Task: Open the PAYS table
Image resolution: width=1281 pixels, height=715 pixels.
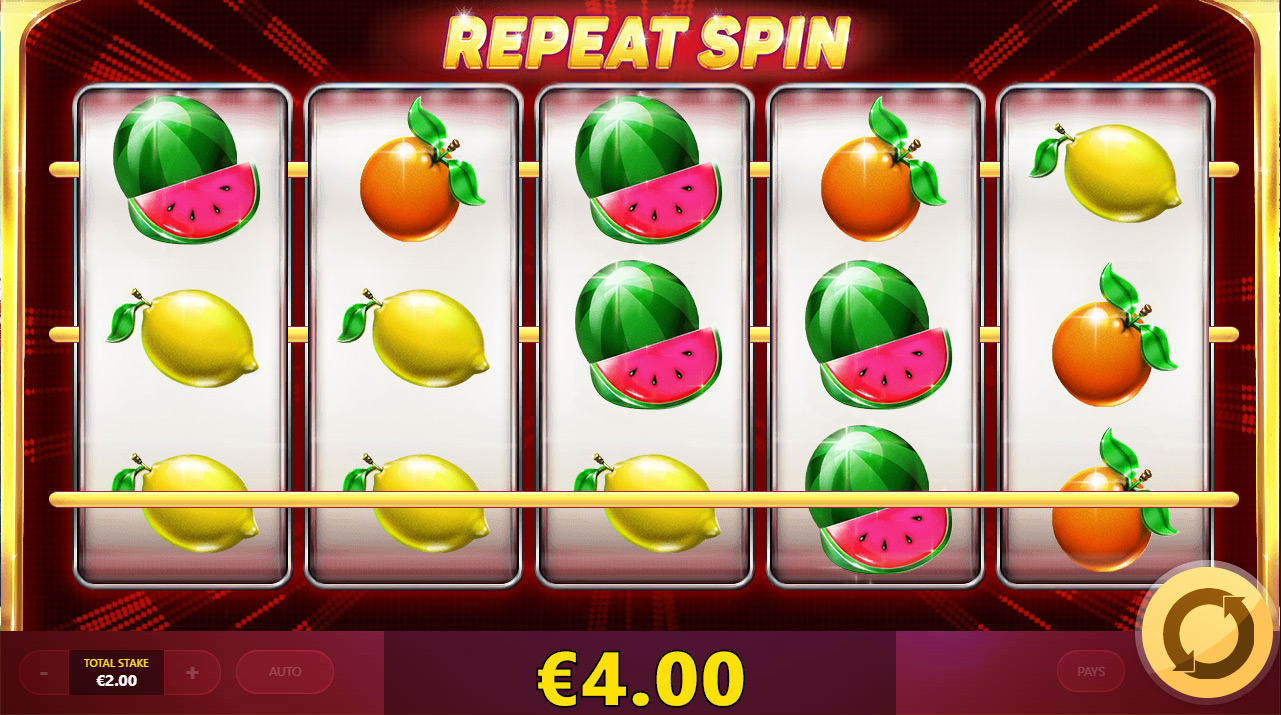Action: click(1091, 672)
